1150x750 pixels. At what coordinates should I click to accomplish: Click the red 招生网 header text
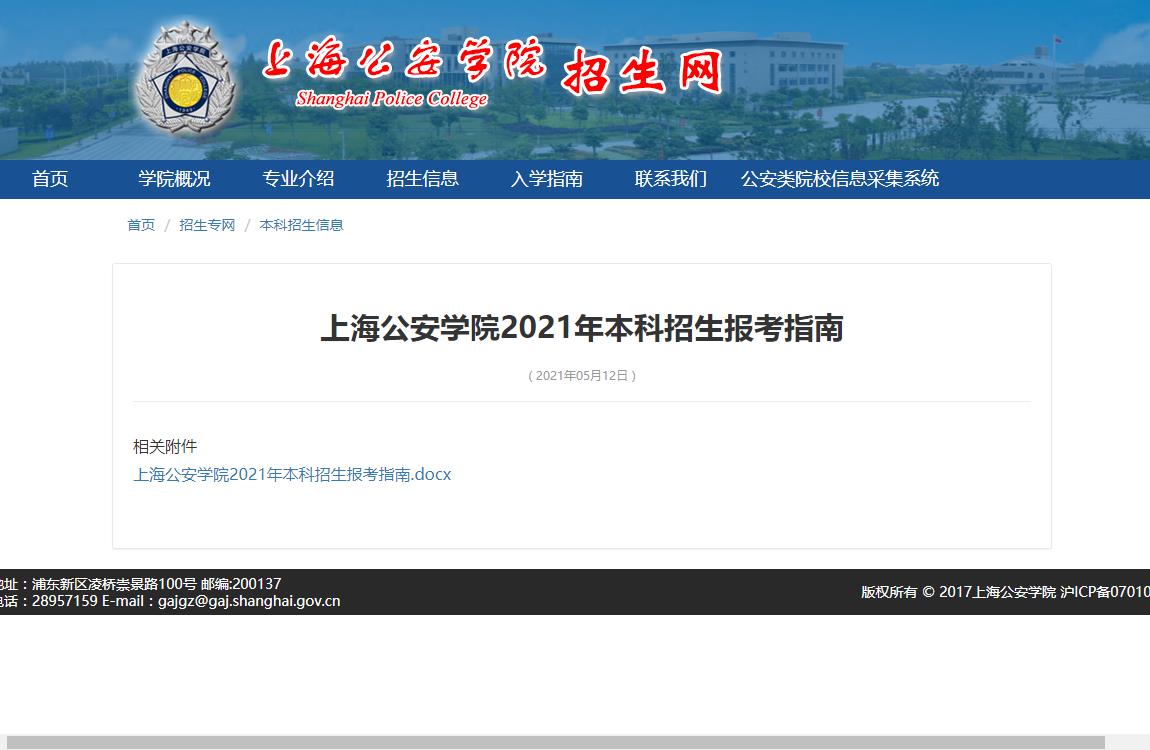pyautogui.click(x=641, y=68)
